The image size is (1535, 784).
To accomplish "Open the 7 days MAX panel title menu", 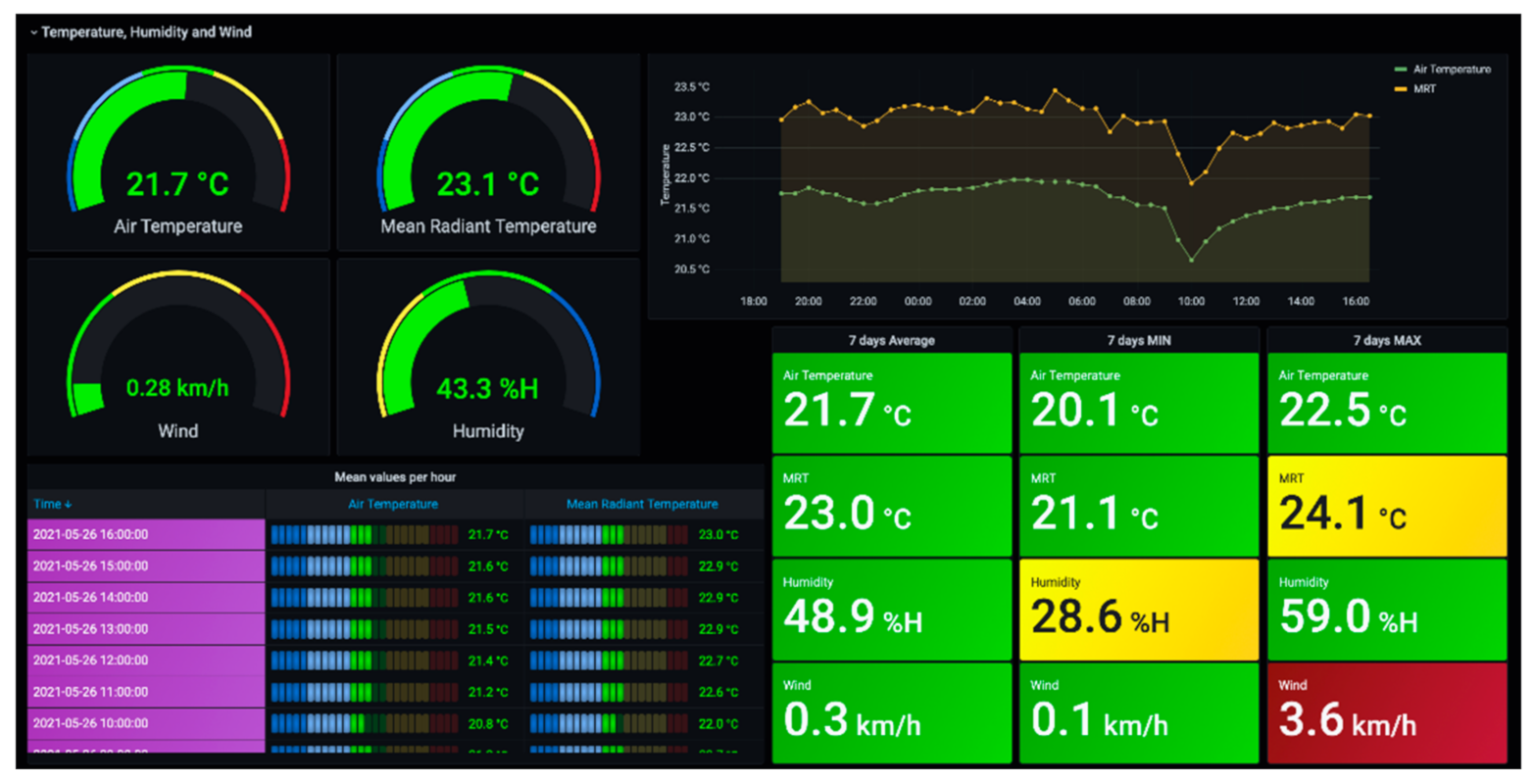I will click(x=1386, y=341).
